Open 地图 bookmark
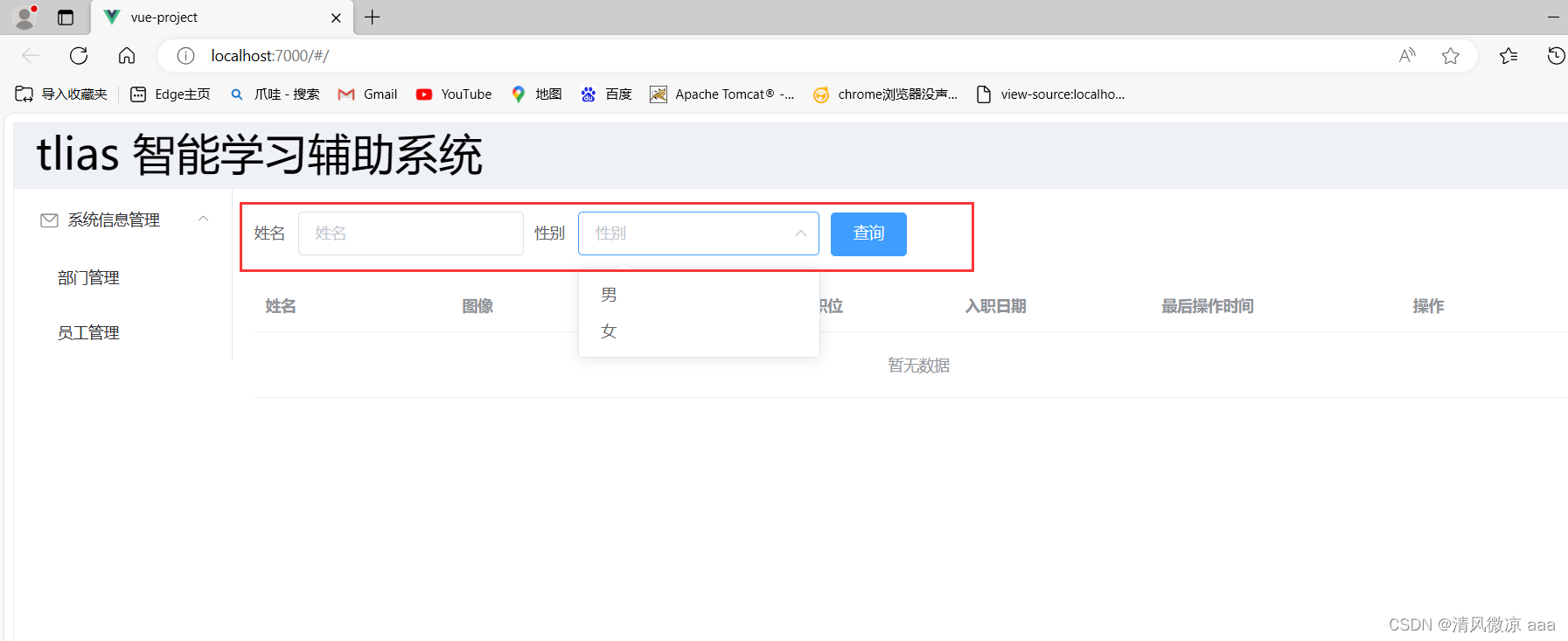 536,94
